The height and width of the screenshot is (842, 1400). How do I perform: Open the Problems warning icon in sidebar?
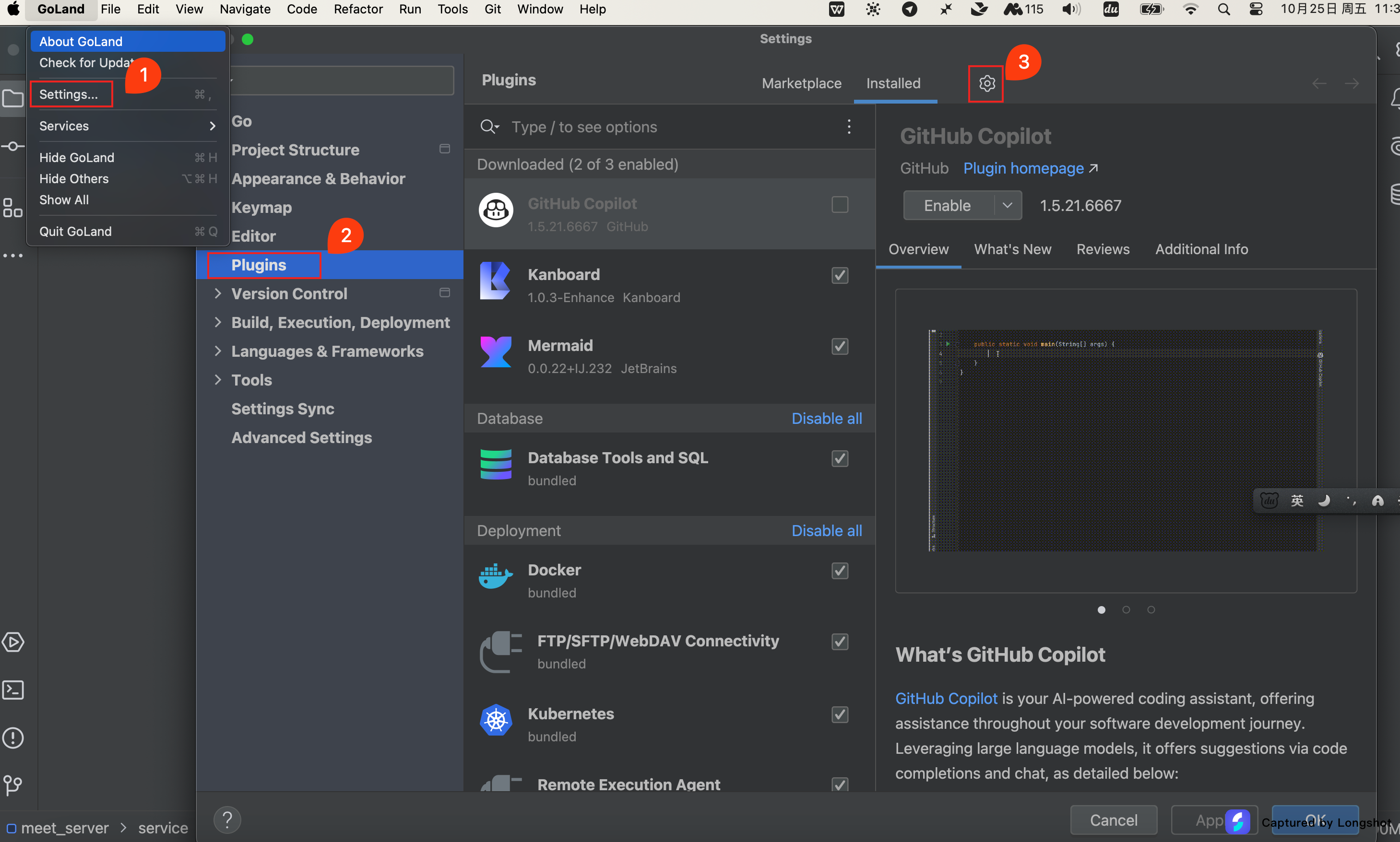[13, 737]
